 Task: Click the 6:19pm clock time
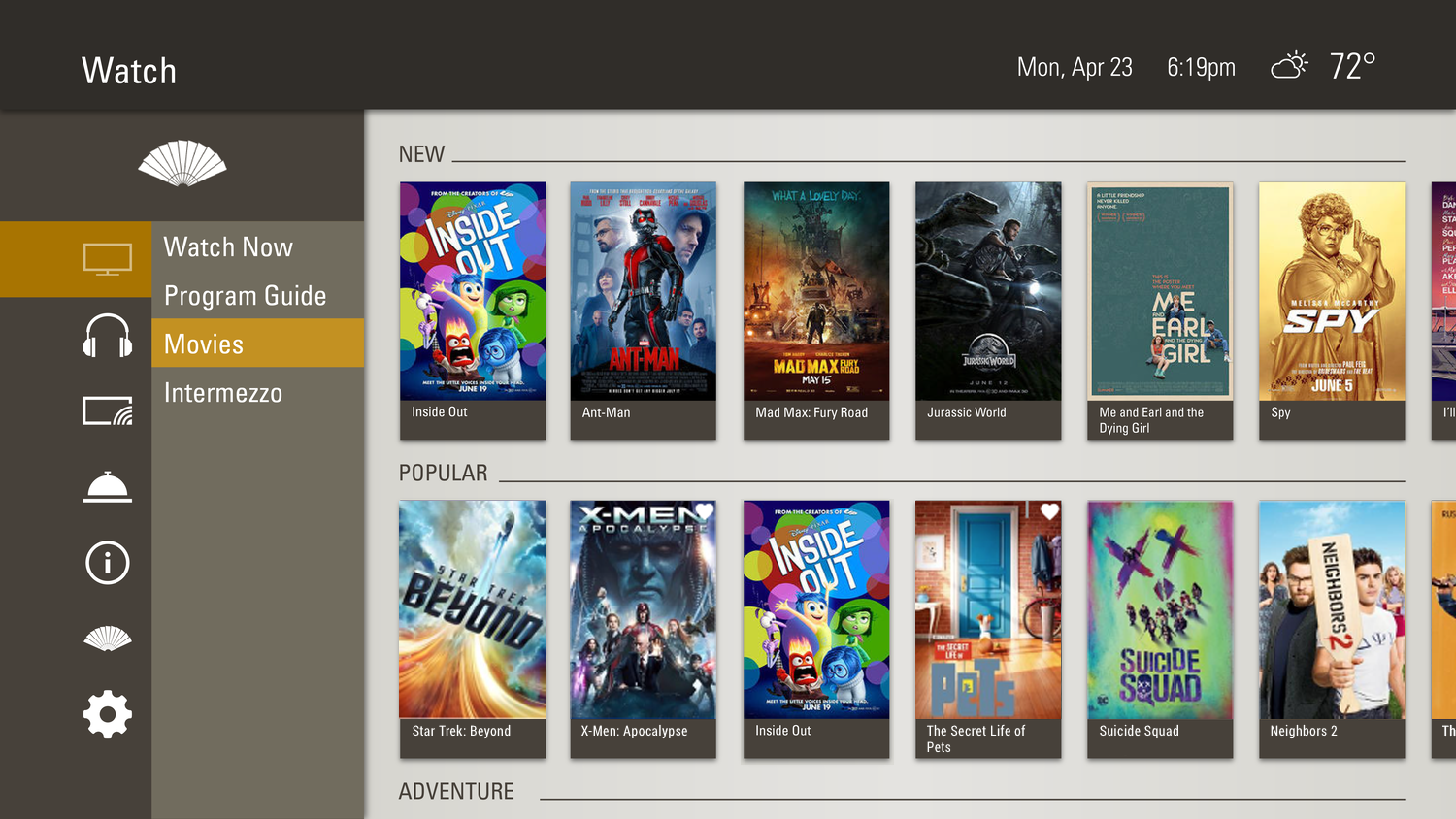click(1201, 67)
